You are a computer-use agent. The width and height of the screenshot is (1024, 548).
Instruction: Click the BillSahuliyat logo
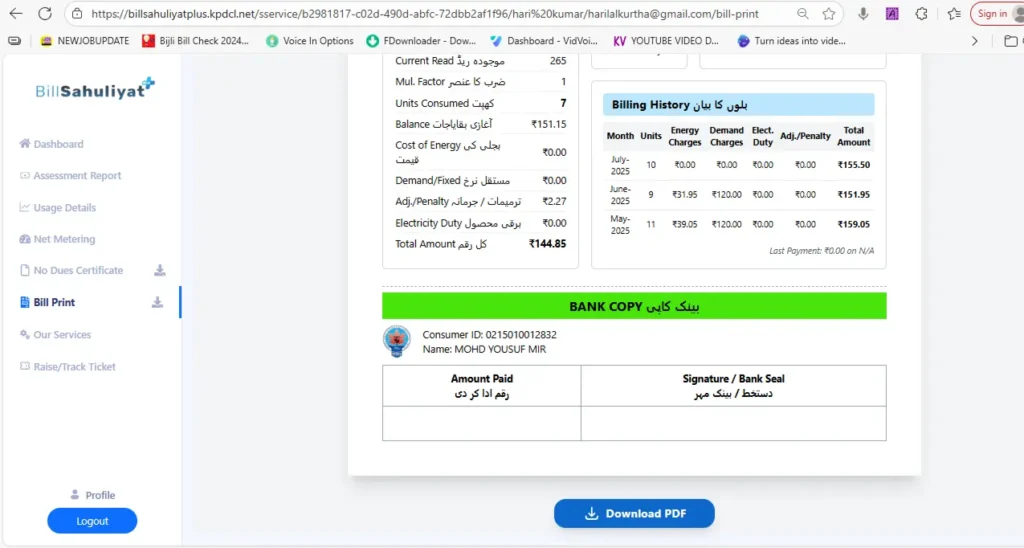tap(94, 90)
